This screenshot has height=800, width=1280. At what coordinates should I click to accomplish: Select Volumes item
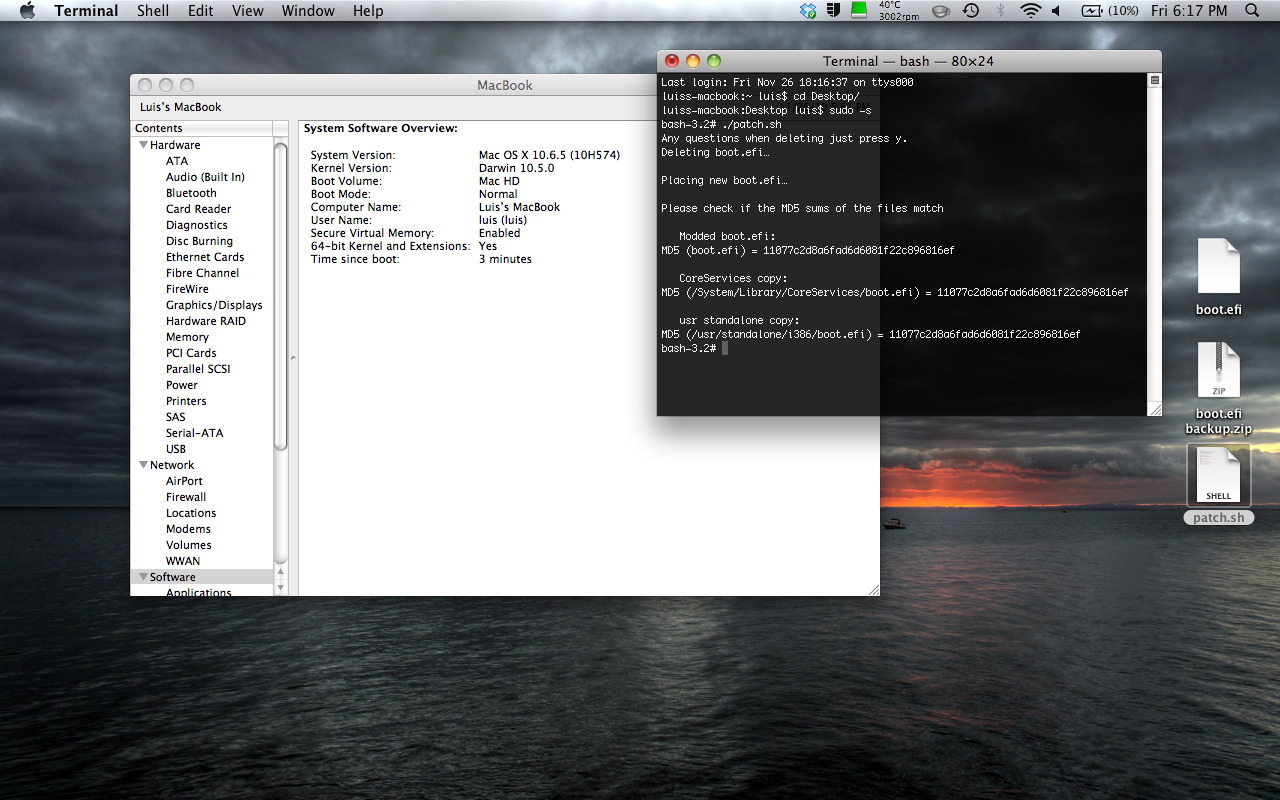click(x=189, y=545)
